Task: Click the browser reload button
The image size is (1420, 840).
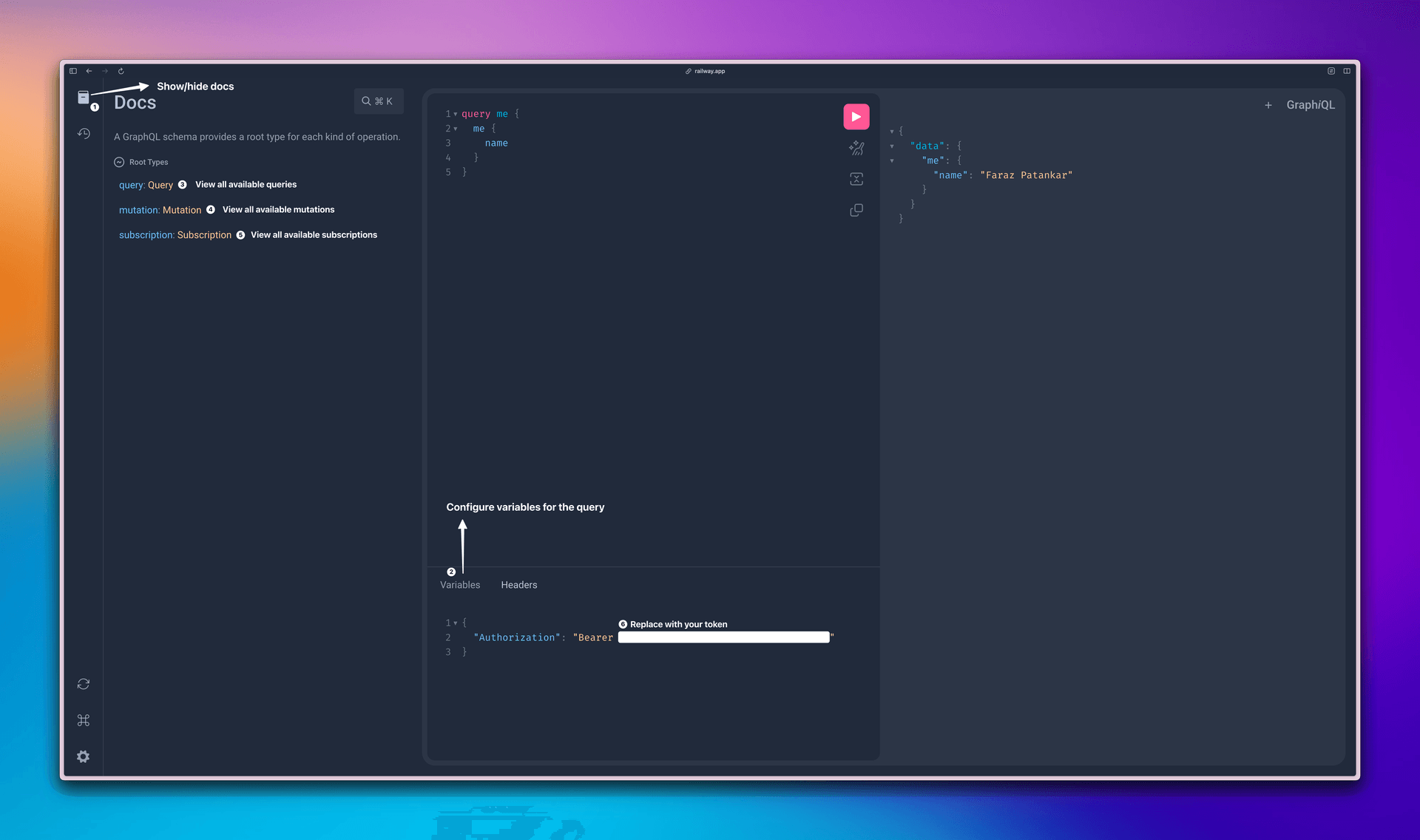Action: pyautogui.click(x=121, y=71)
